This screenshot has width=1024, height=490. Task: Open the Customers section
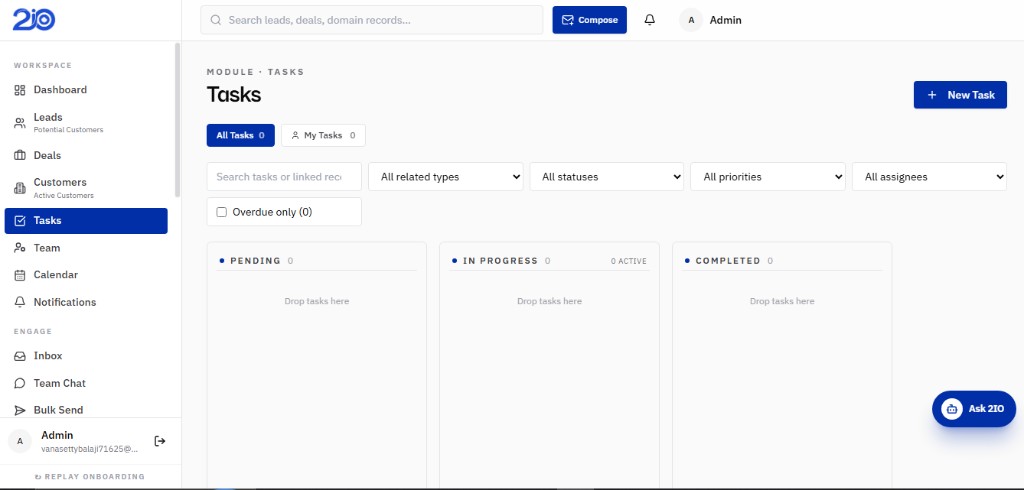86,188
